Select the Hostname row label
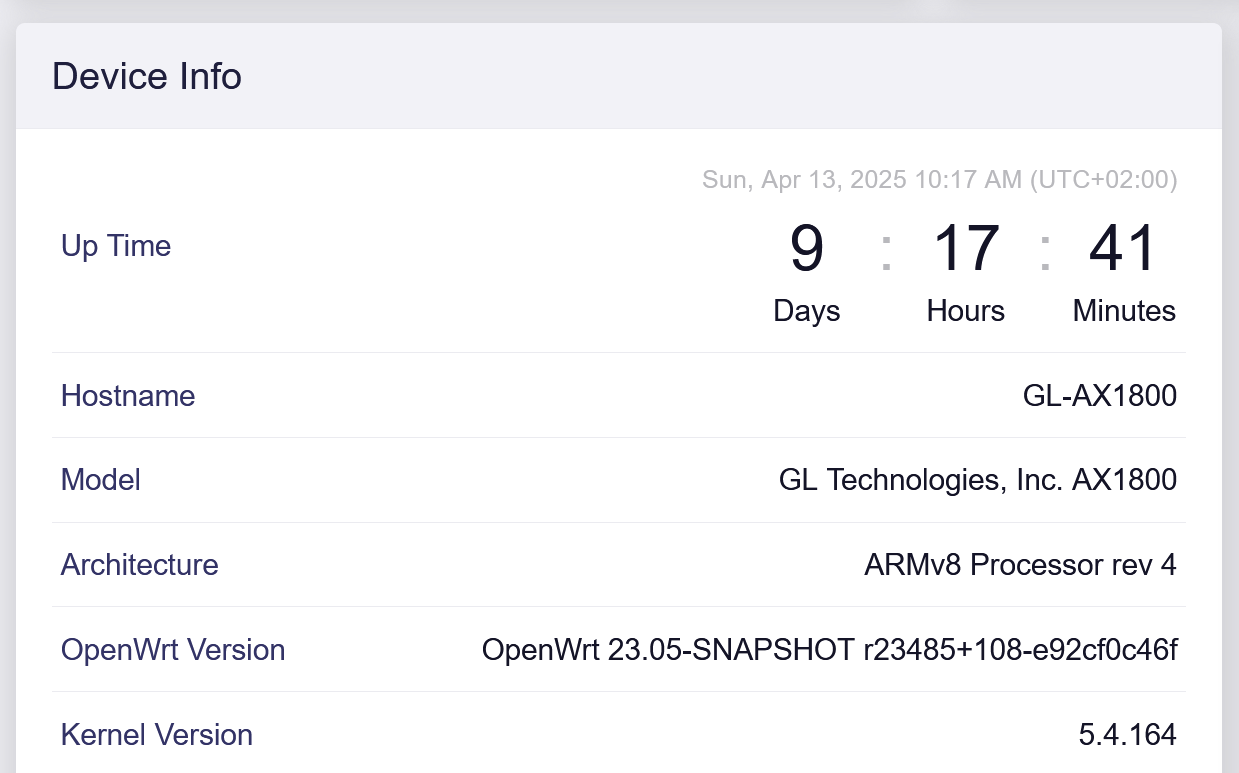The width and height of the screenshot is (1239, 773). 128,396
